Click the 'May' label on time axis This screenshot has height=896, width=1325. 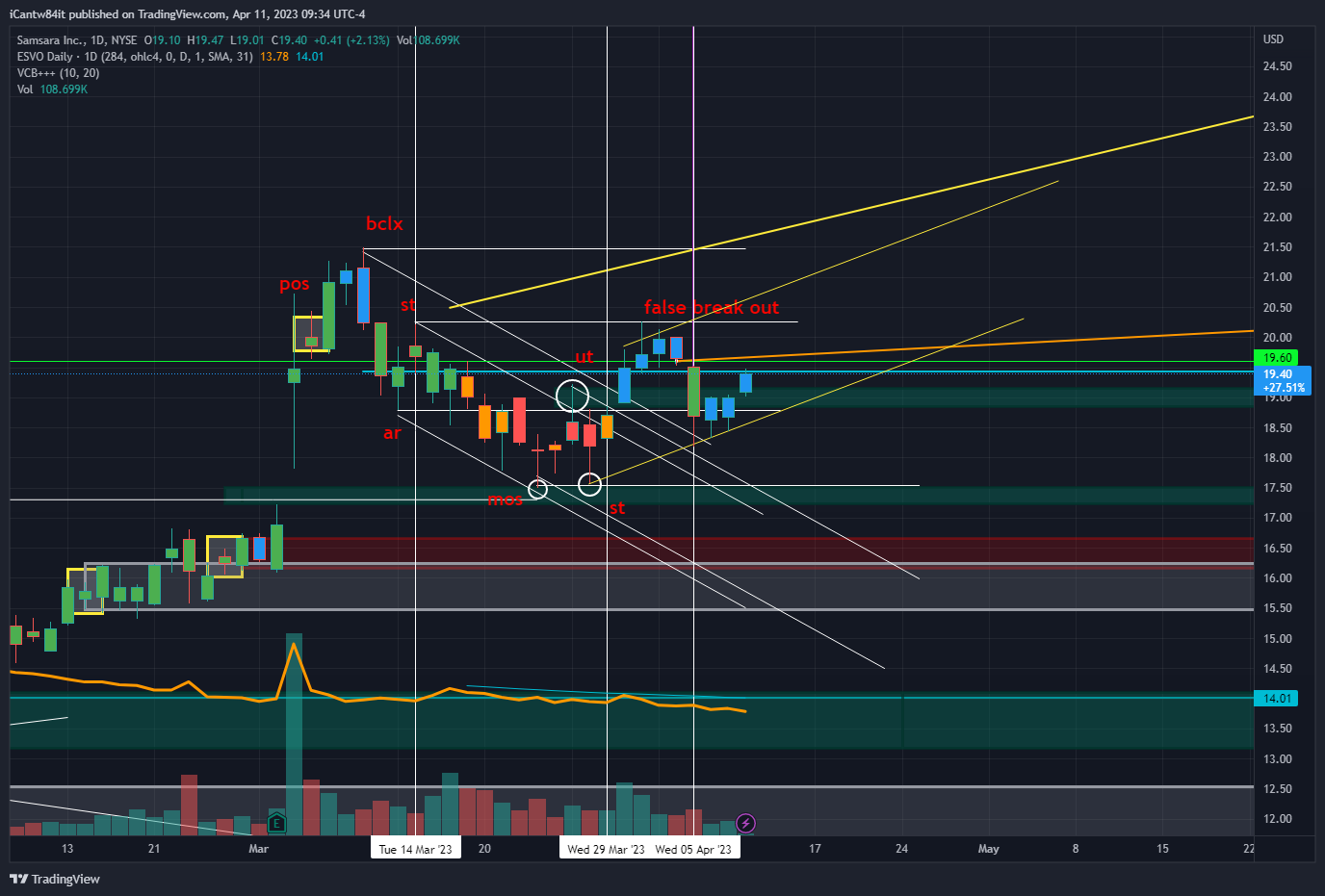click(x=989, y=849)
